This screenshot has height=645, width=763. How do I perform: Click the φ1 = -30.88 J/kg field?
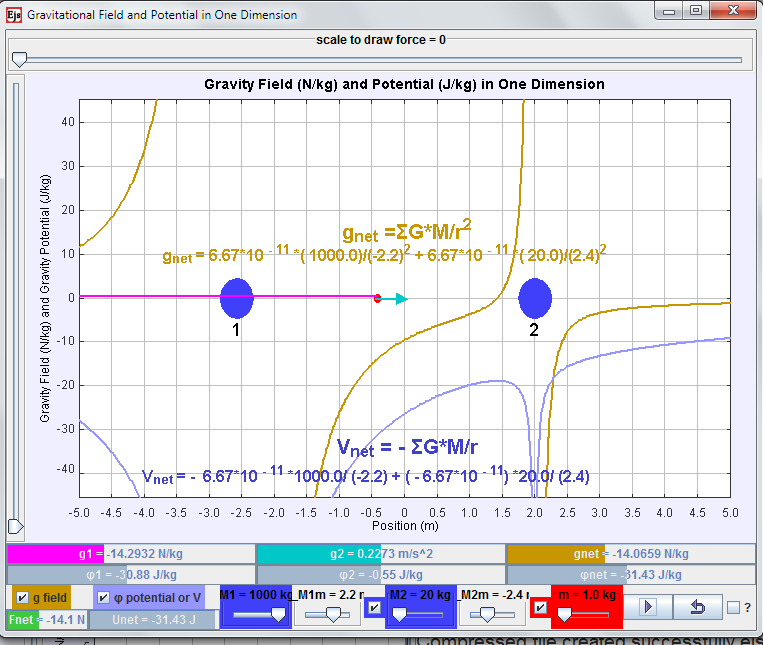(x=131, y=574)
